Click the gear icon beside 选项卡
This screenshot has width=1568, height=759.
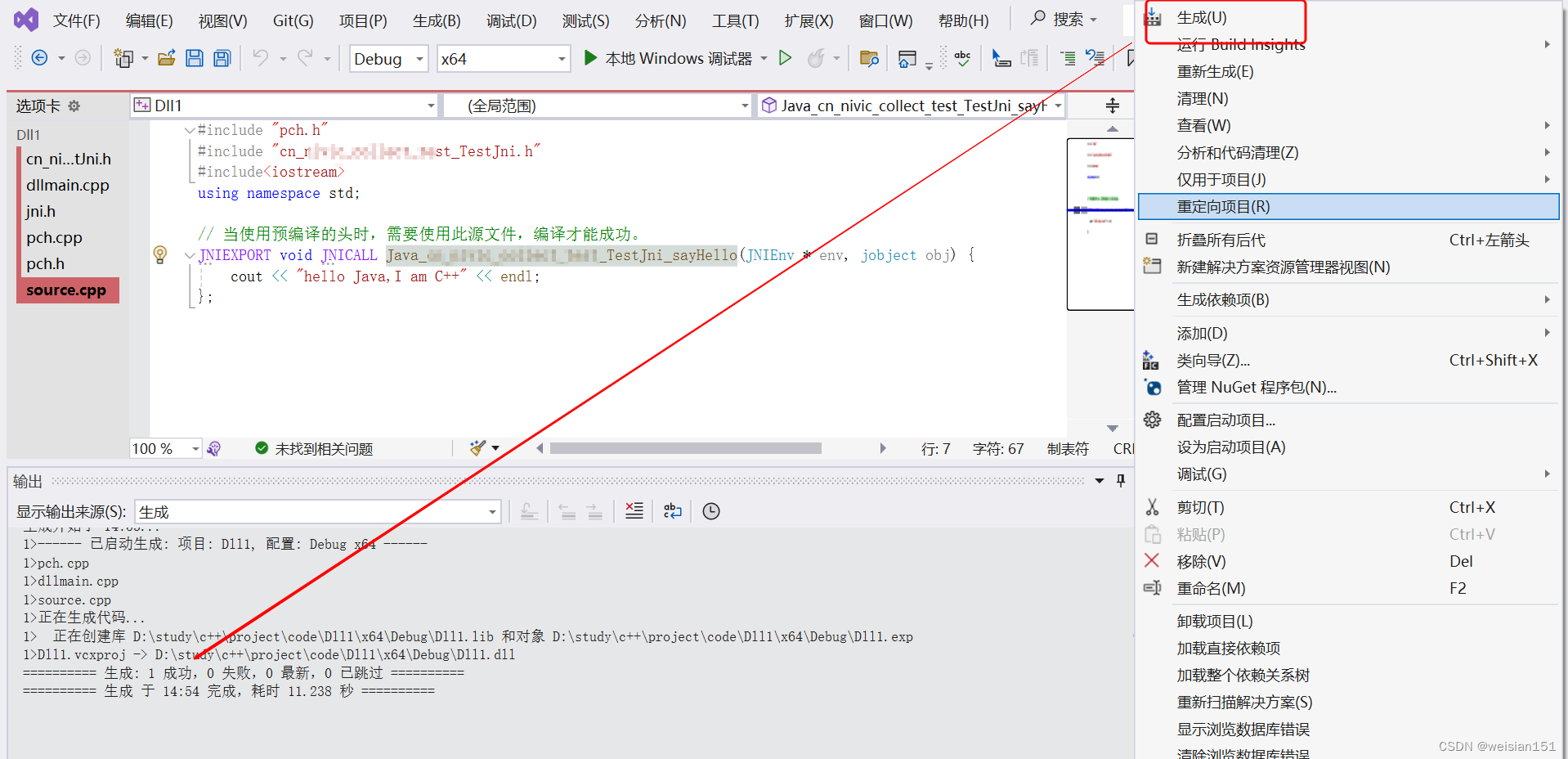point(74,106)
